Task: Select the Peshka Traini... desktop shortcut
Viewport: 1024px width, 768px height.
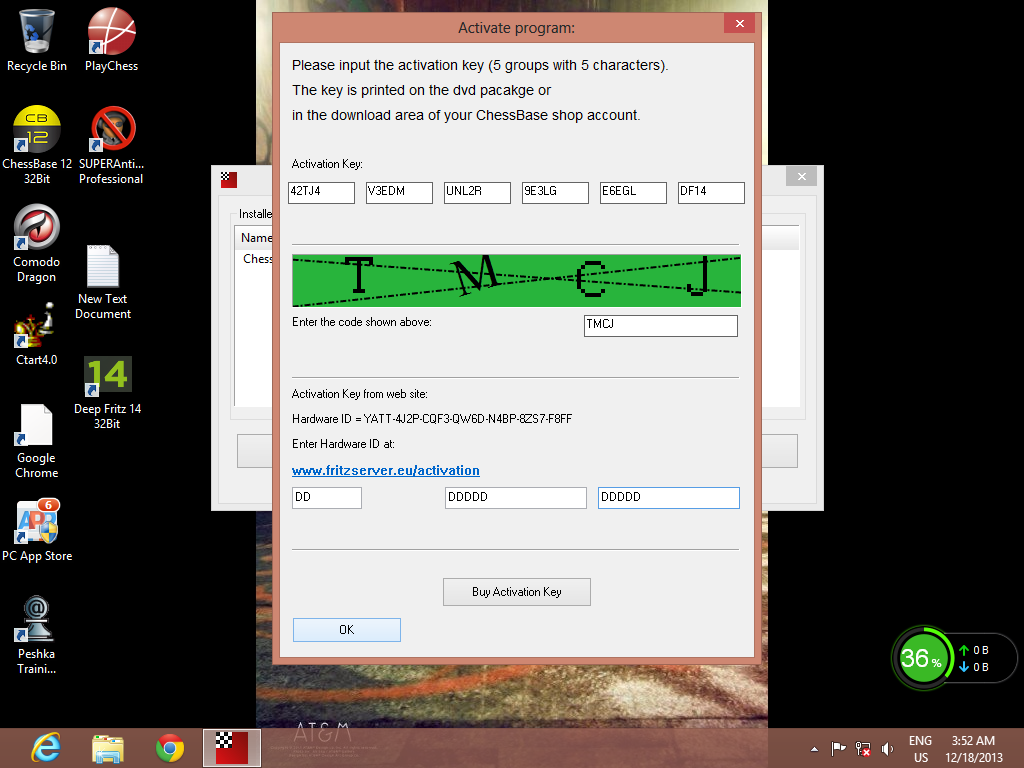Action: (x=37, y=635)
